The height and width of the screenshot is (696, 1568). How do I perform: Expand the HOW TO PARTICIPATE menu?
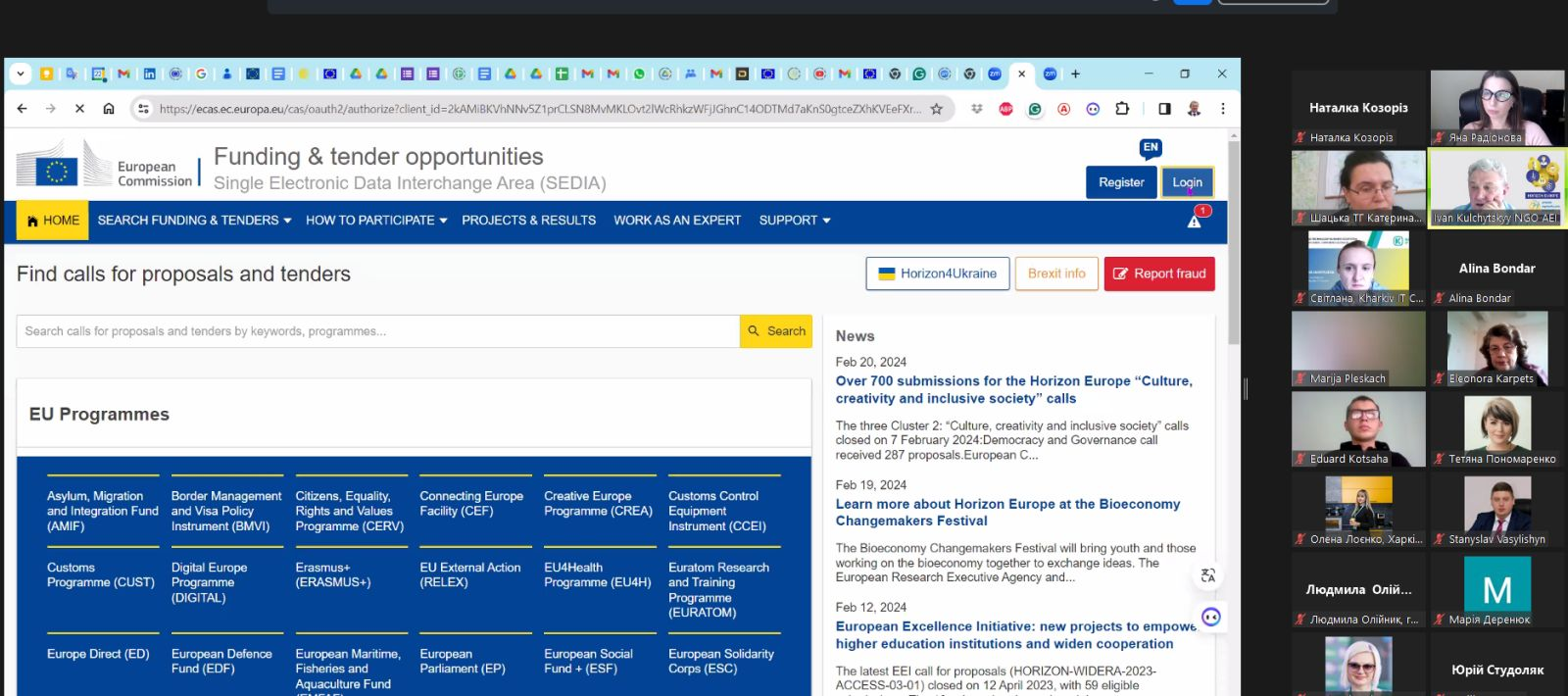(x=376, y=221)
